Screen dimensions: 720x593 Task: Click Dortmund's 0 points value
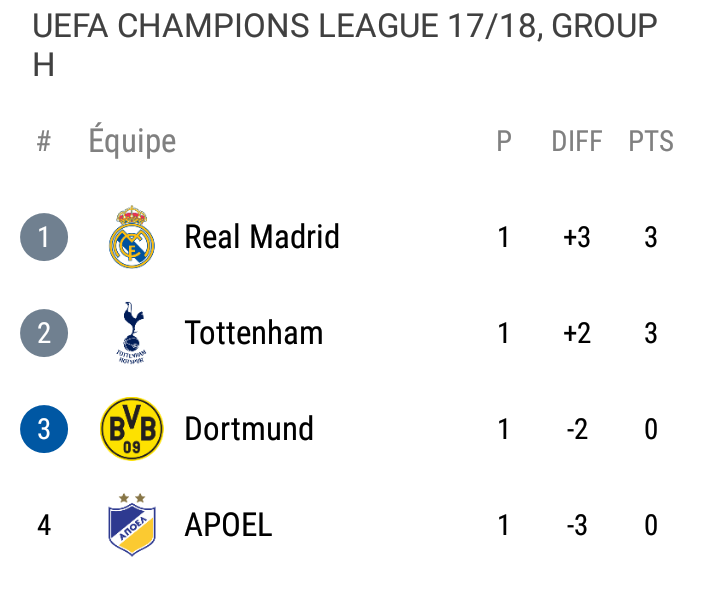tap(651, 429)
